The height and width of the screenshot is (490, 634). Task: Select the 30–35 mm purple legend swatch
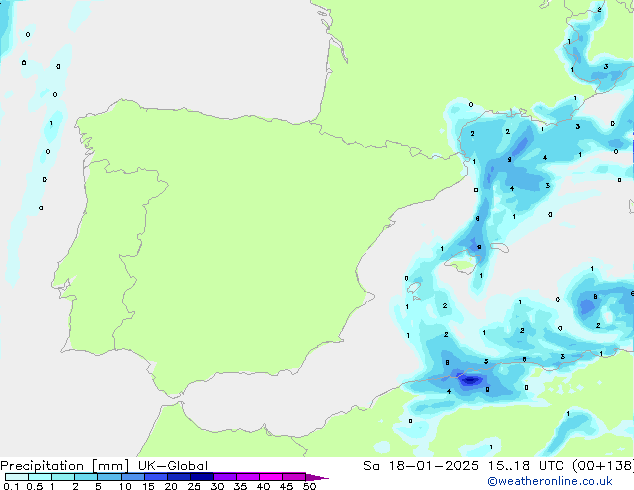point(224,477)
